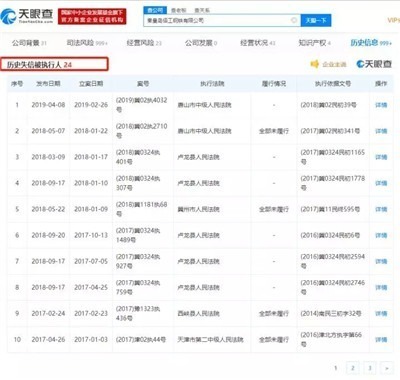The width and height of the screenshot is (400, 380).
Task: Click the 履行情况 column header
Action: pyautogui.click(x=274, y=84)
